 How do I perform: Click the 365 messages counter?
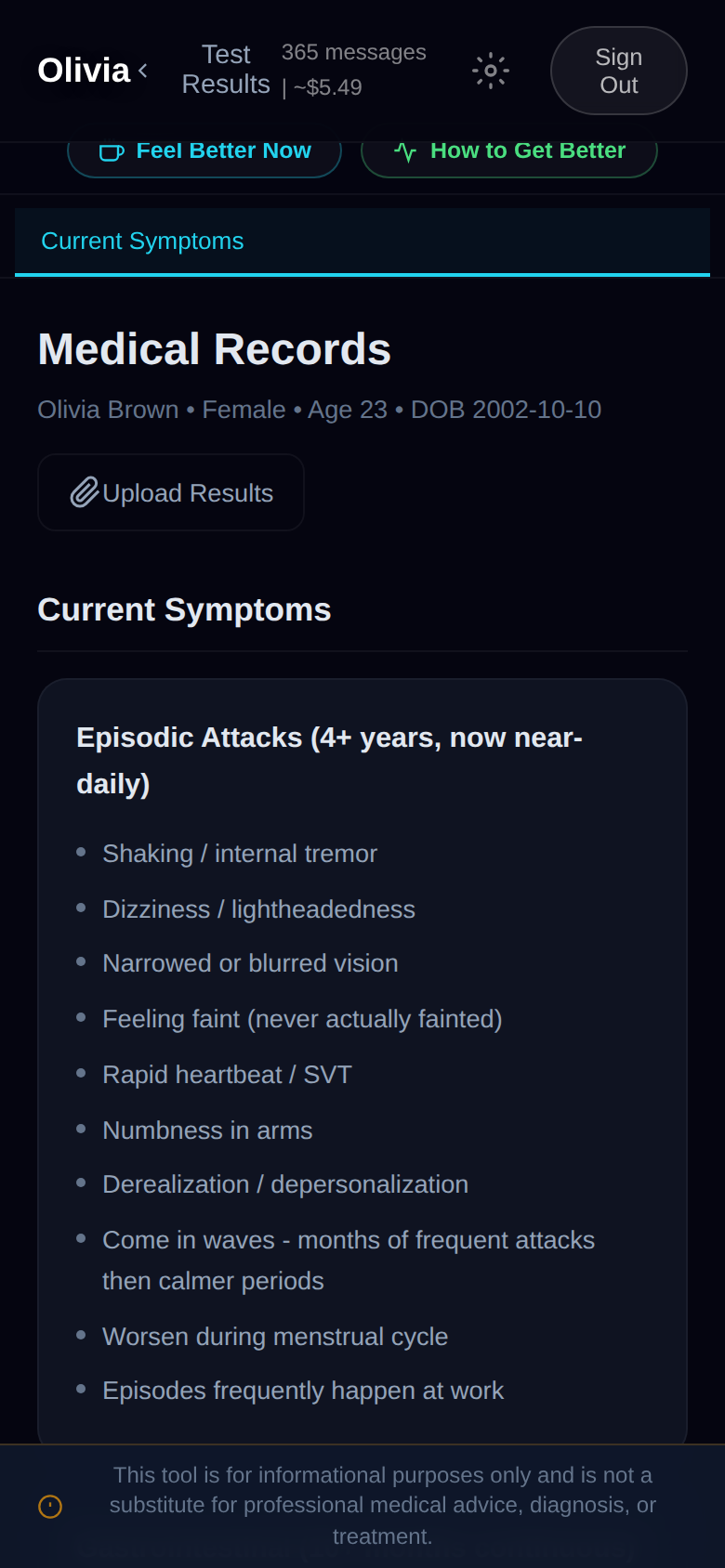pyautogui.click(x=353, y=53)
